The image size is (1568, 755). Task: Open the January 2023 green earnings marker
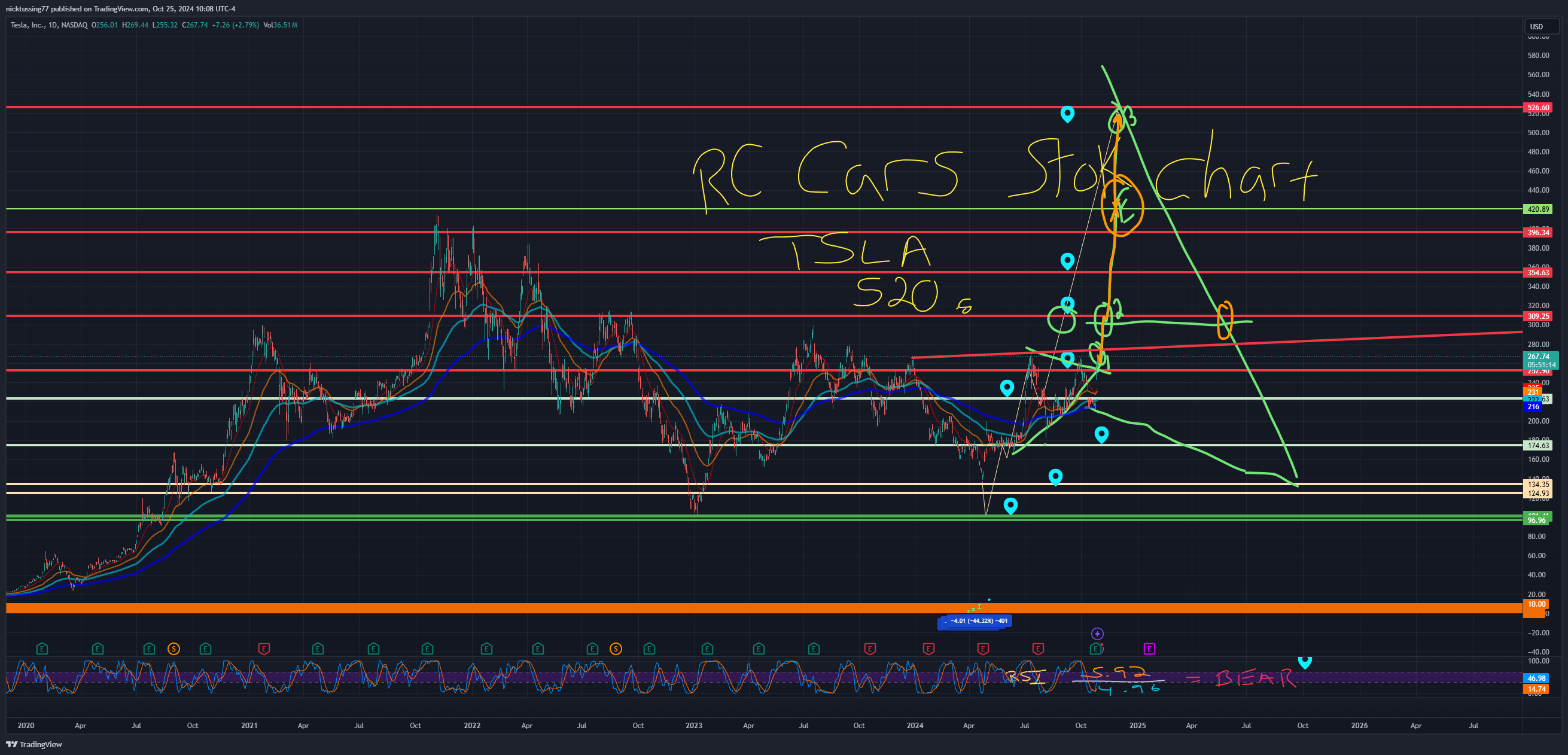(707, 649)
